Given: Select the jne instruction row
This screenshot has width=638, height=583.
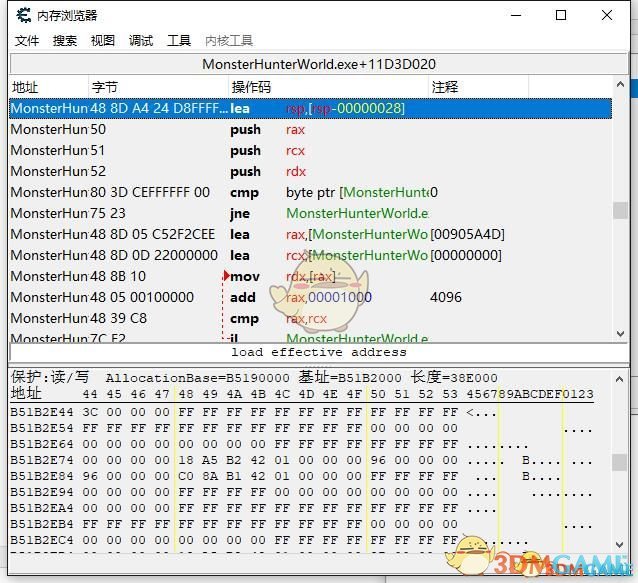Looking at the screenshot, I should (x=310, y=213).
